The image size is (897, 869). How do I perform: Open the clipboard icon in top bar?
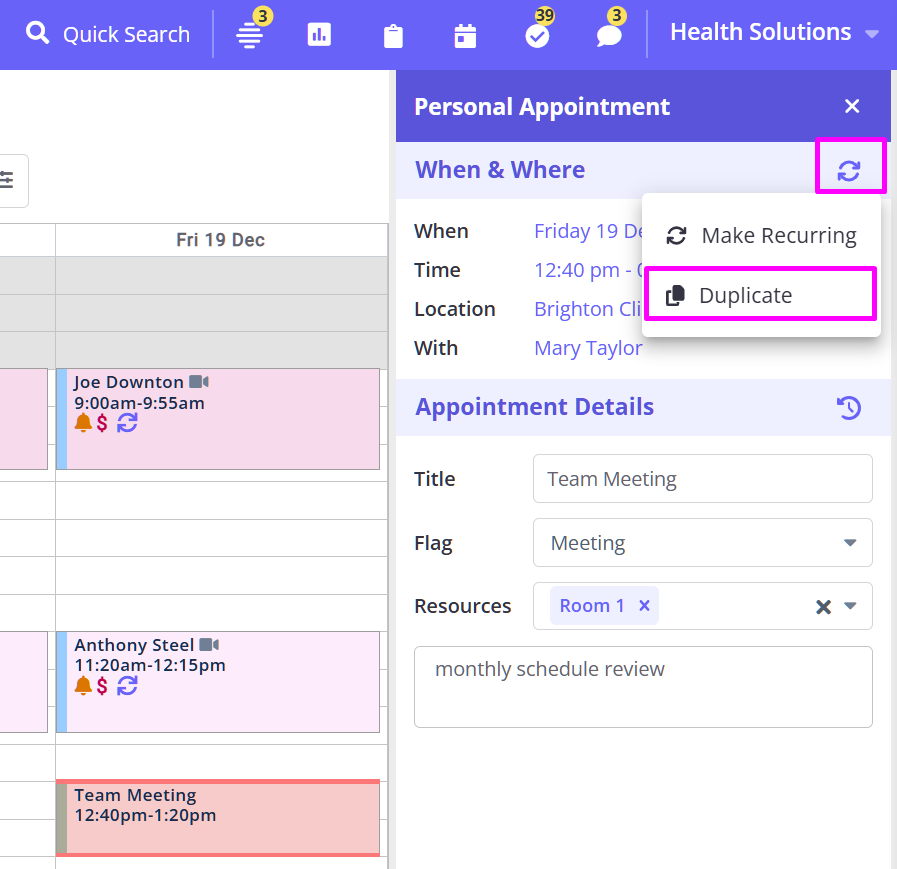pyautogui.click(x=393, y=37)
